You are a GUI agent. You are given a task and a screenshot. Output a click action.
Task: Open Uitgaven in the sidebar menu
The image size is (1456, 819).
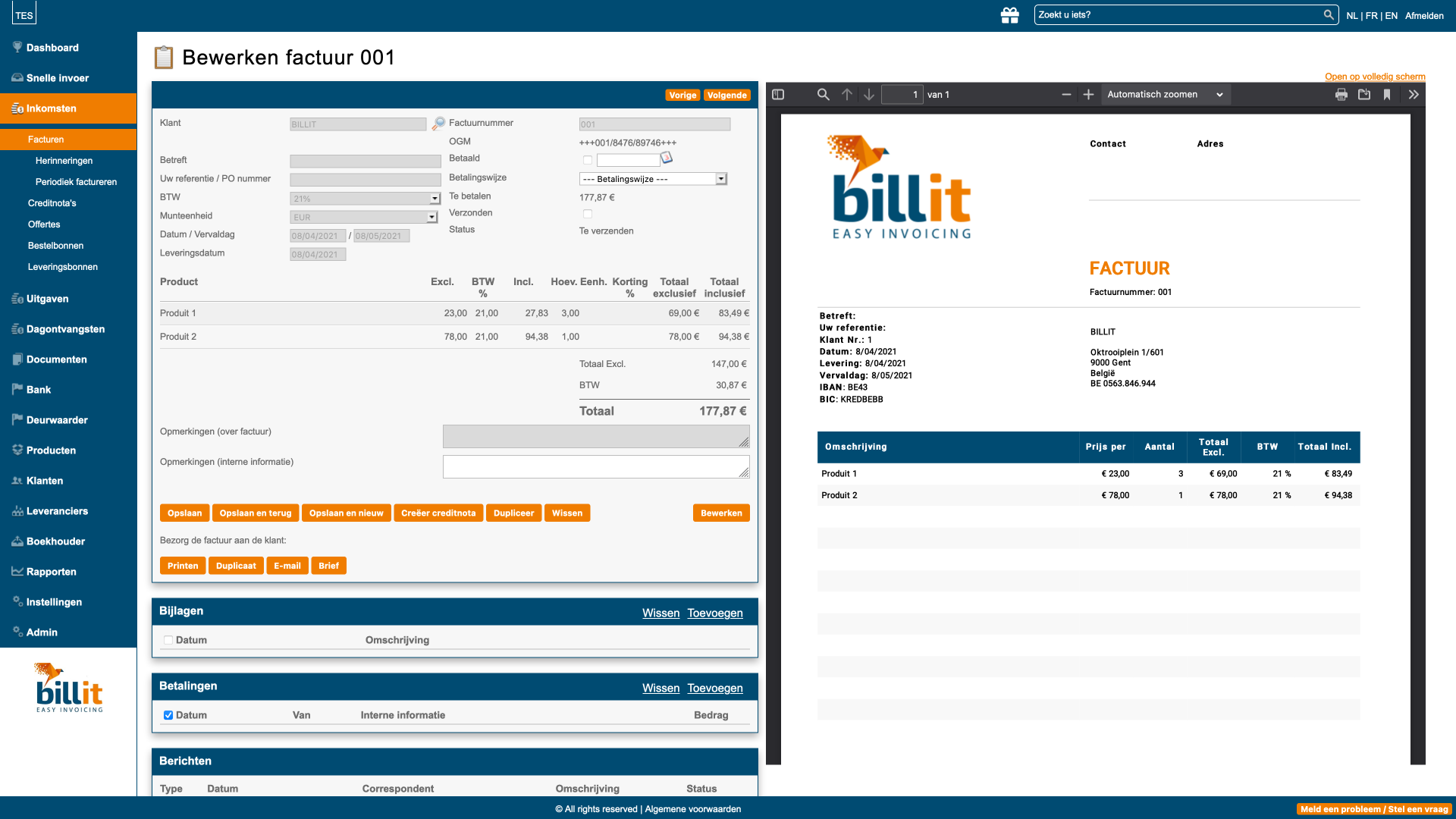pyautogui.click(x=47, y=299)
